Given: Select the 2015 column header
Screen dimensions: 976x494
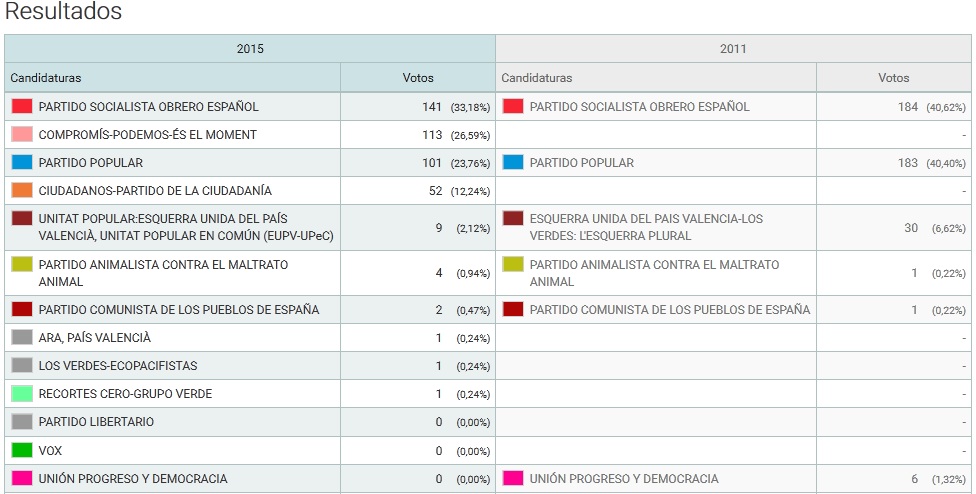Looking at the screenshot, I should click(x=250, y=49).
